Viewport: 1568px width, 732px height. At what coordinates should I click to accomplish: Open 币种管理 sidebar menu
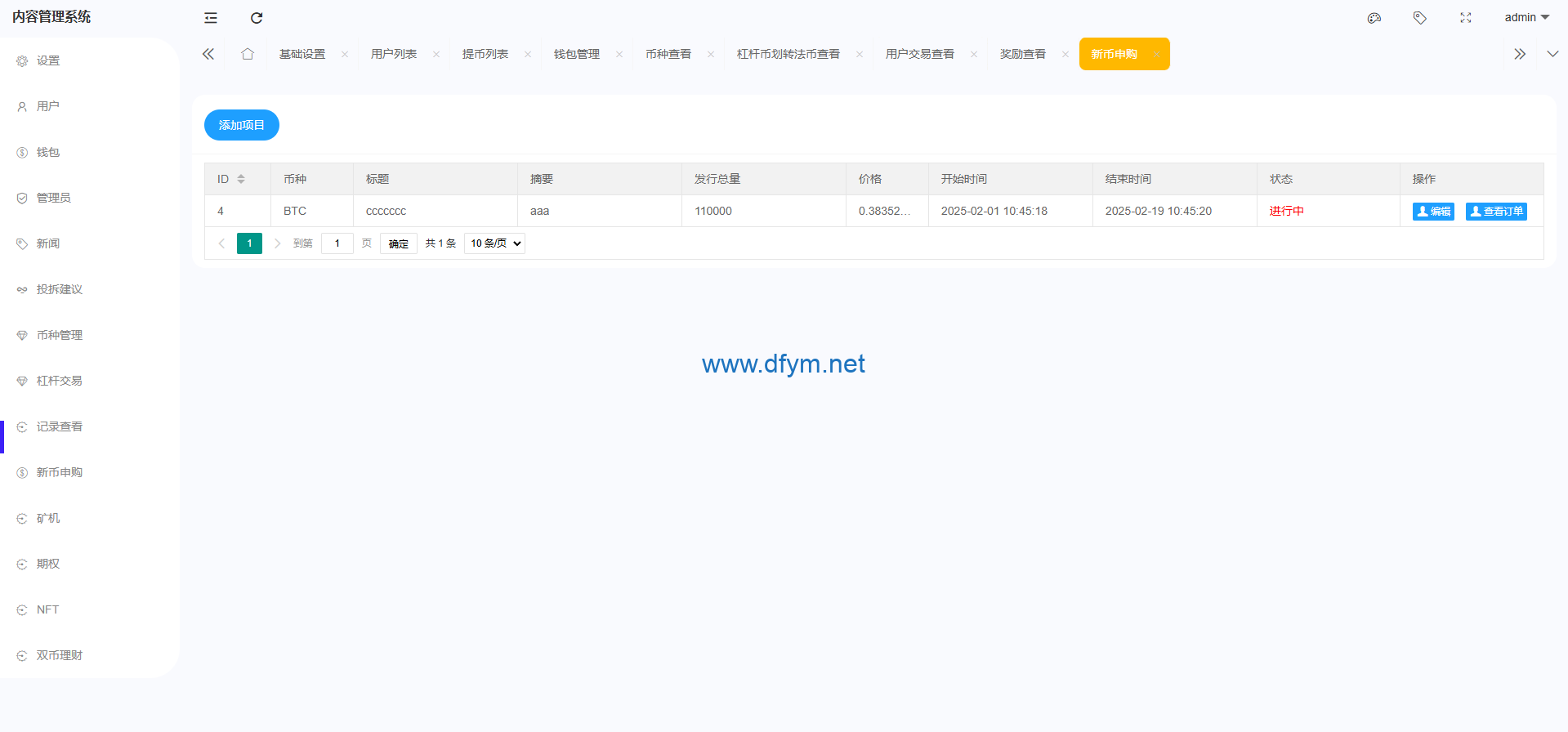click(90, 335)
